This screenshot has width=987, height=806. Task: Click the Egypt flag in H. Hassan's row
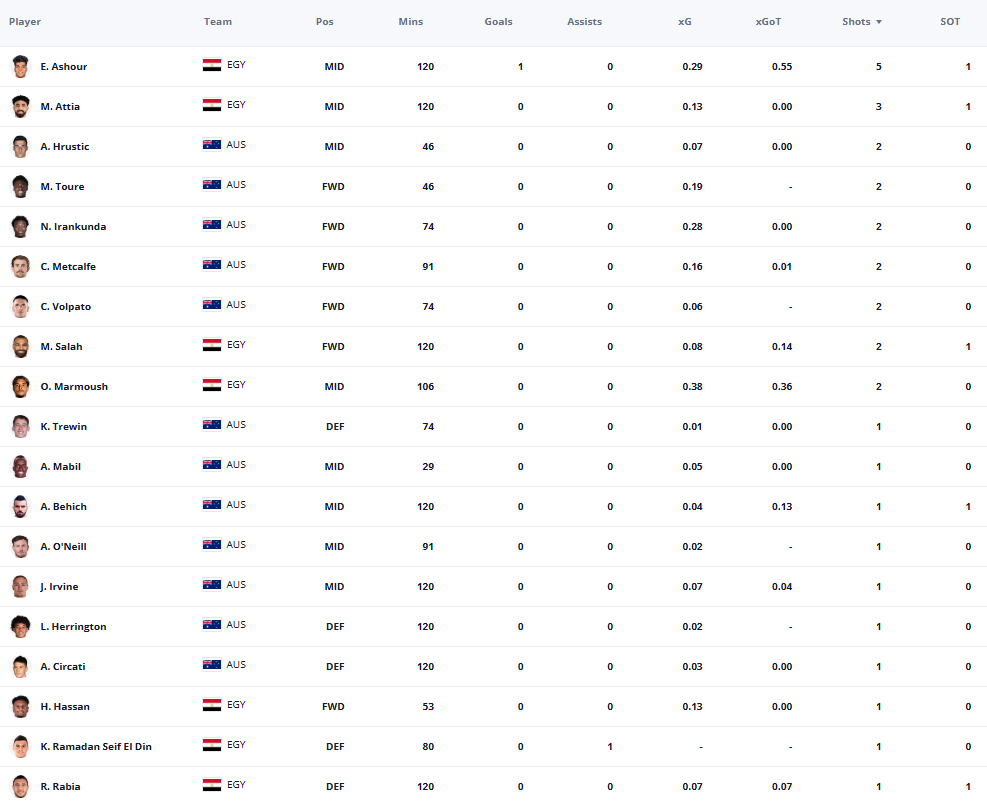(x=212, y=705)
